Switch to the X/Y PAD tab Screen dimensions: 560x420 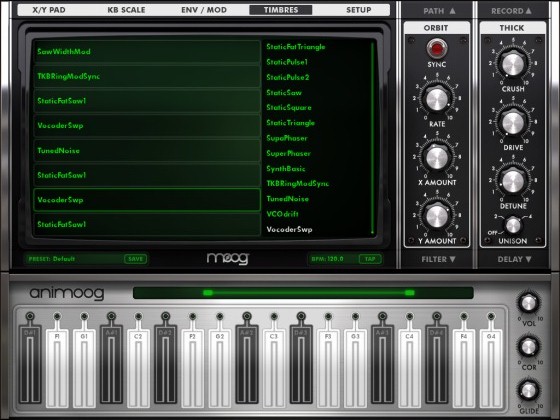[49, 10]
